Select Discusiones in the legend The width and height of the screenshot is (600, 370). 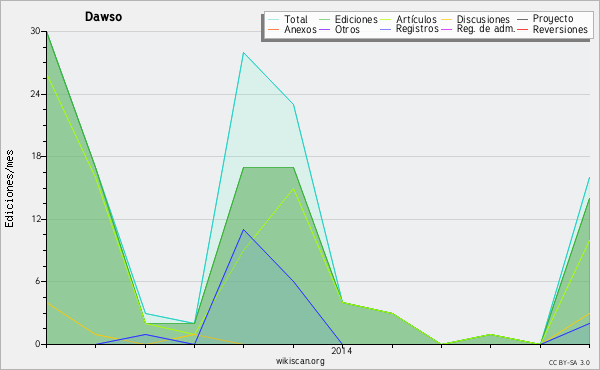(483, 19)
